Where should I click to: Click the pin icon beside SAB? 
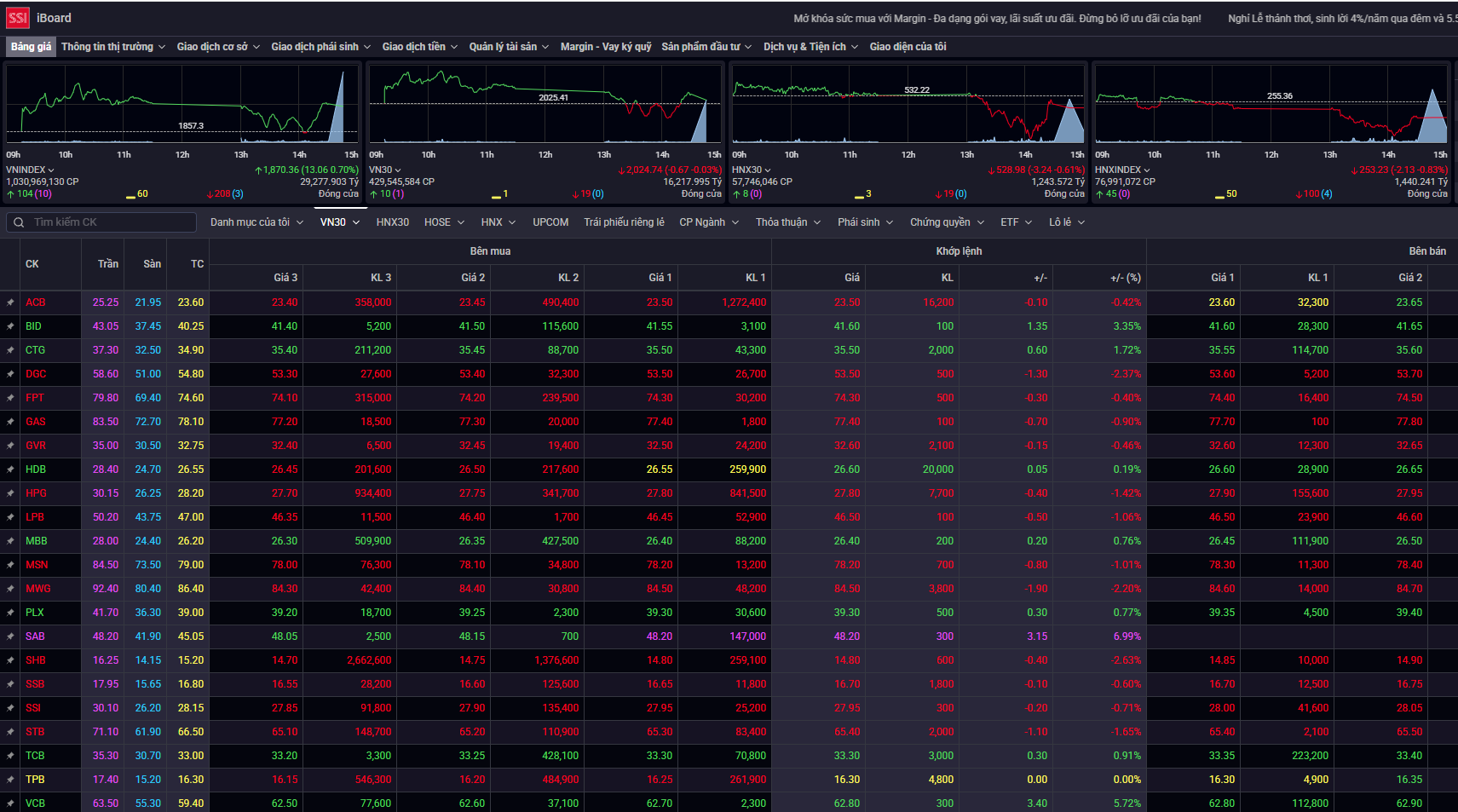tap(10, 636)
